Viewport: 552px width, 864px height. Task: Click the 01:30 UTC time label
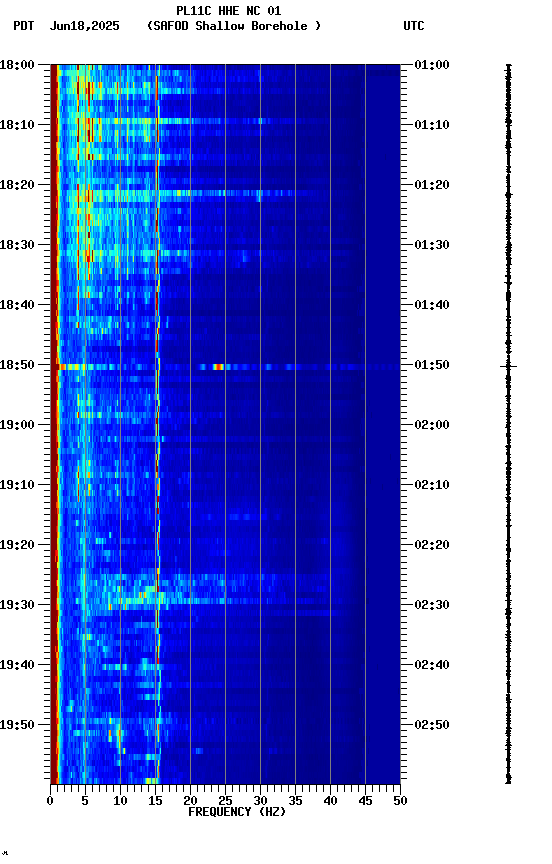click(432, 245)
